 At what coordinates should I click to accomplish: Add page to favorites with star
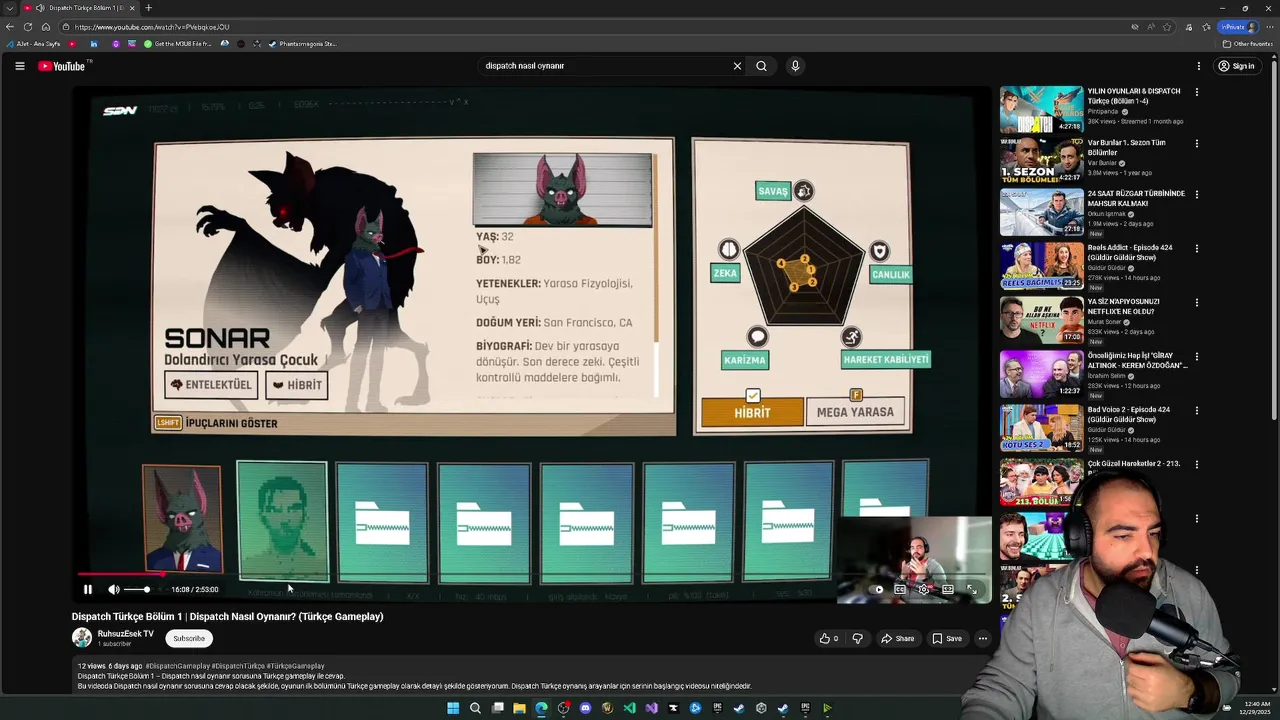coord(1167,27)
